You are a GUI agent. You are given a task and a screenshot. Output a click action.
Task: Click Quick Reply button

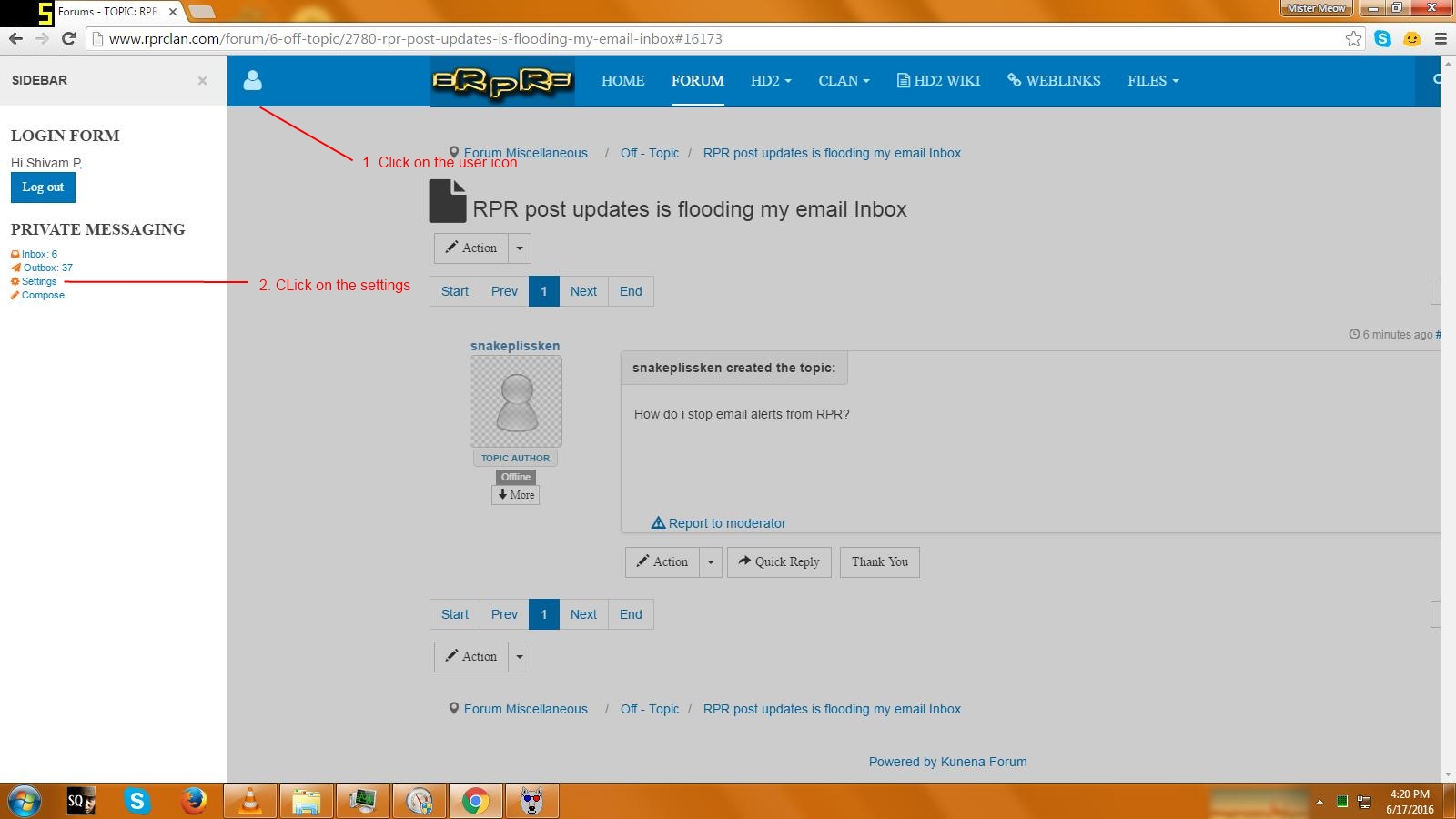pyautogui.click(x=779, y=562)
